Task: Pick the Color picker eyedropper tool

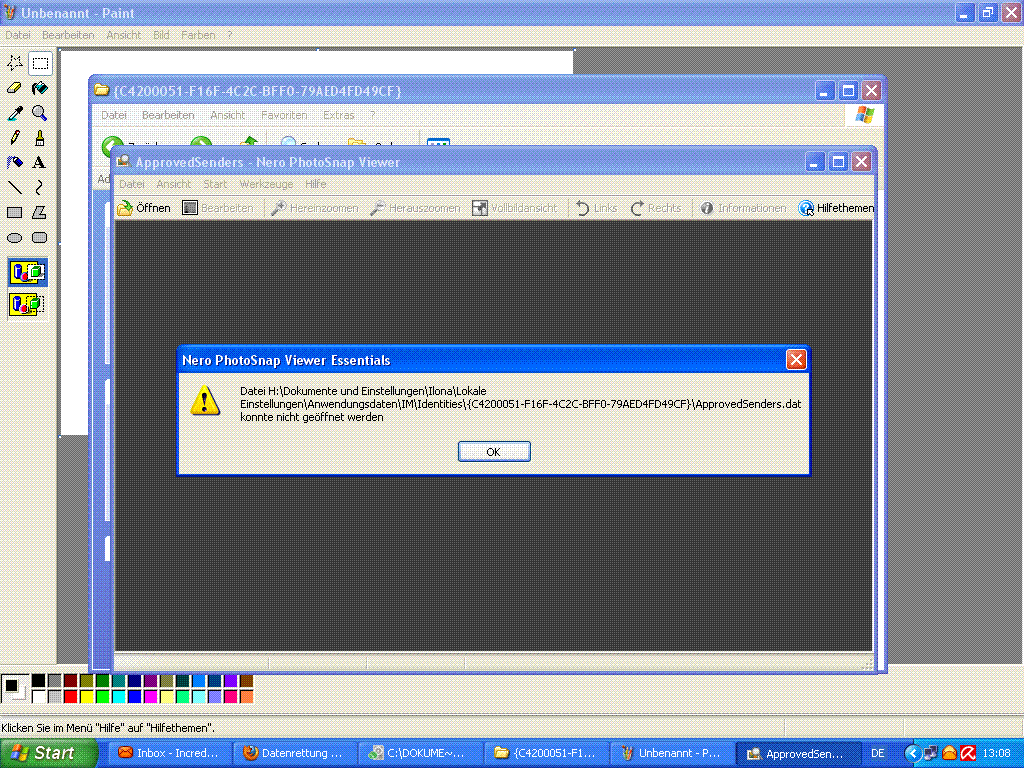Action: click(x=14, y=113)
